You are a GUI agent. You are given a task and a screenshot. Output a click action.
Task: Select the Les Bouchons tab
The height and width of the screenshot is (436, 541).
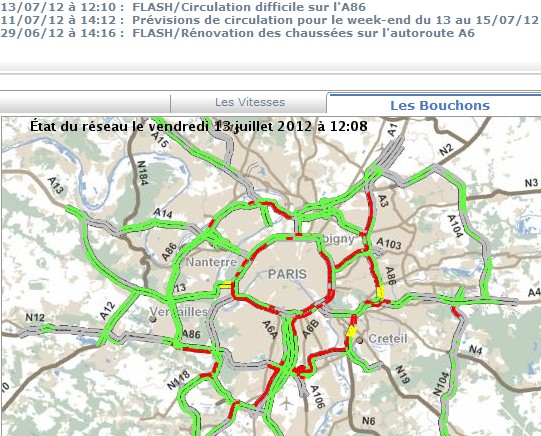coord(440,105)
